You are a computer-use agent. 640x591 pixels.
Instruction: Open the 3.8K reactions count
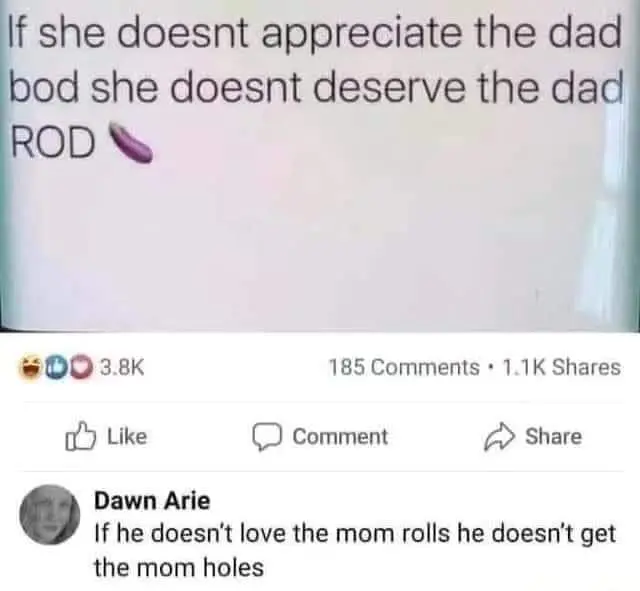pyautogui.click(x=123, y=367)
